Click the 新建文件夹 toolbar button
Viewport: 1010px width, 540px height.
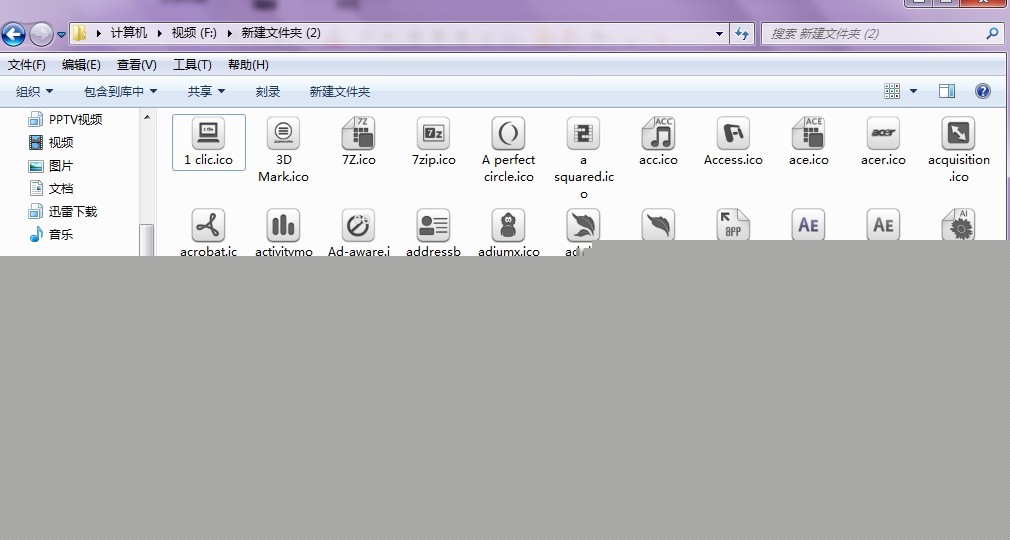[x=339, y=92]
